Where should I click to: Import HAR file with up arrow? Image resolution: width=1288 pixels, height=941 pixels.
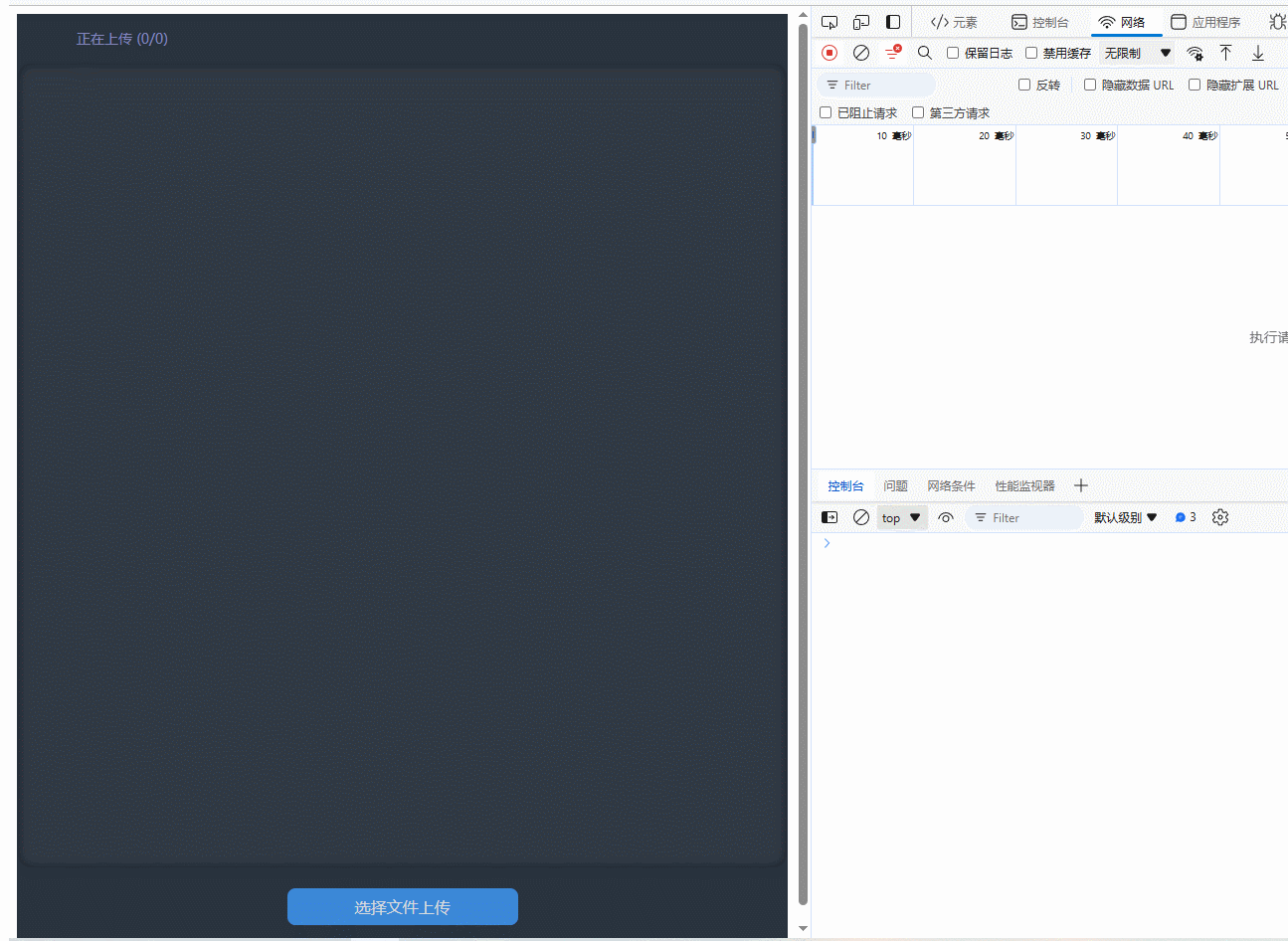tap(1226, 53)
